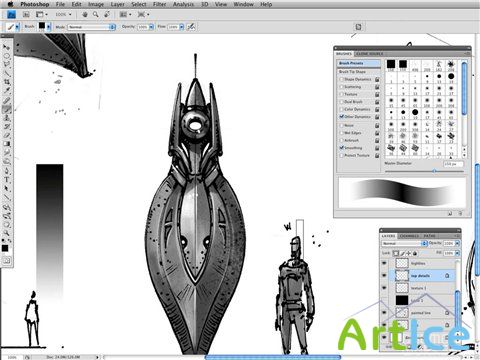
Task: Click the Zoom magnifier in the application bar
Action: click(x=96, y=14)
